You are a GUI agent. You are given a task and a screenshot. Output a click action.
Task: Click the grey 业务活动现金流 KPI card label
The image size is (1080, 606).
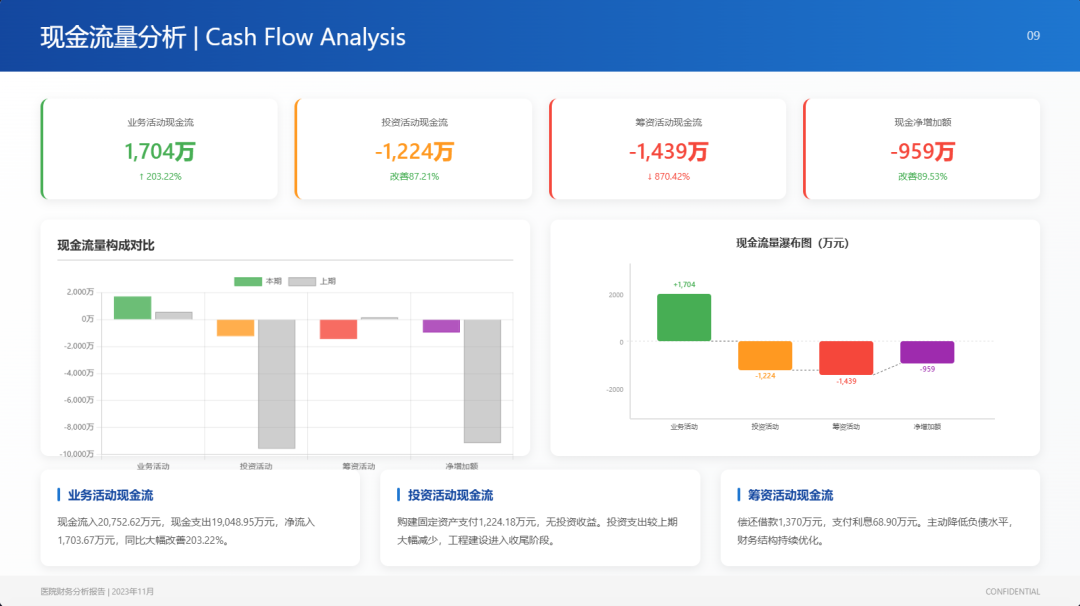click(160, 123)
